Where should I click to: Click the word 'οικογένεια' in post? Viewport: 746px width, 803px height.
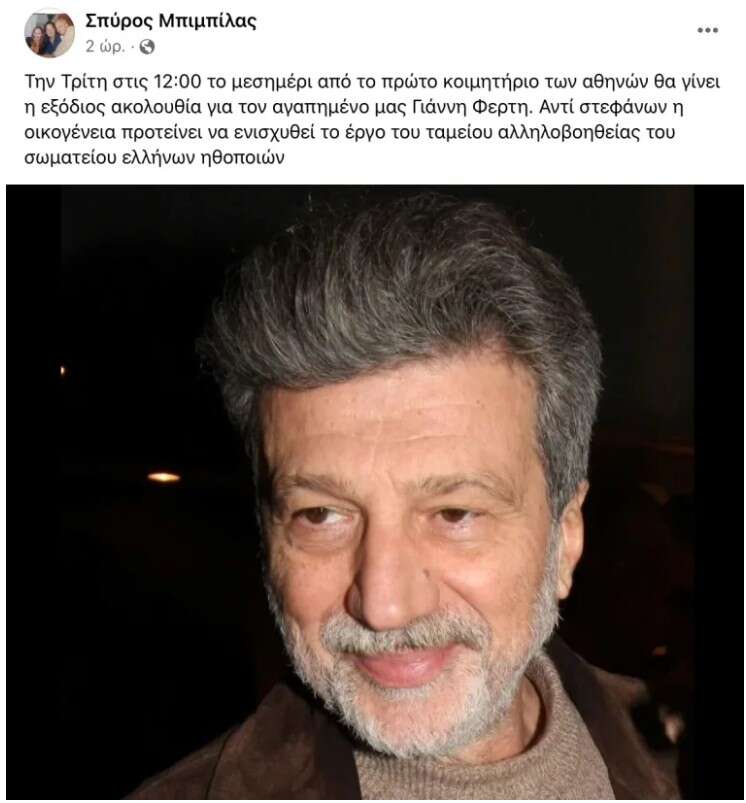click(x=70, y=133)
